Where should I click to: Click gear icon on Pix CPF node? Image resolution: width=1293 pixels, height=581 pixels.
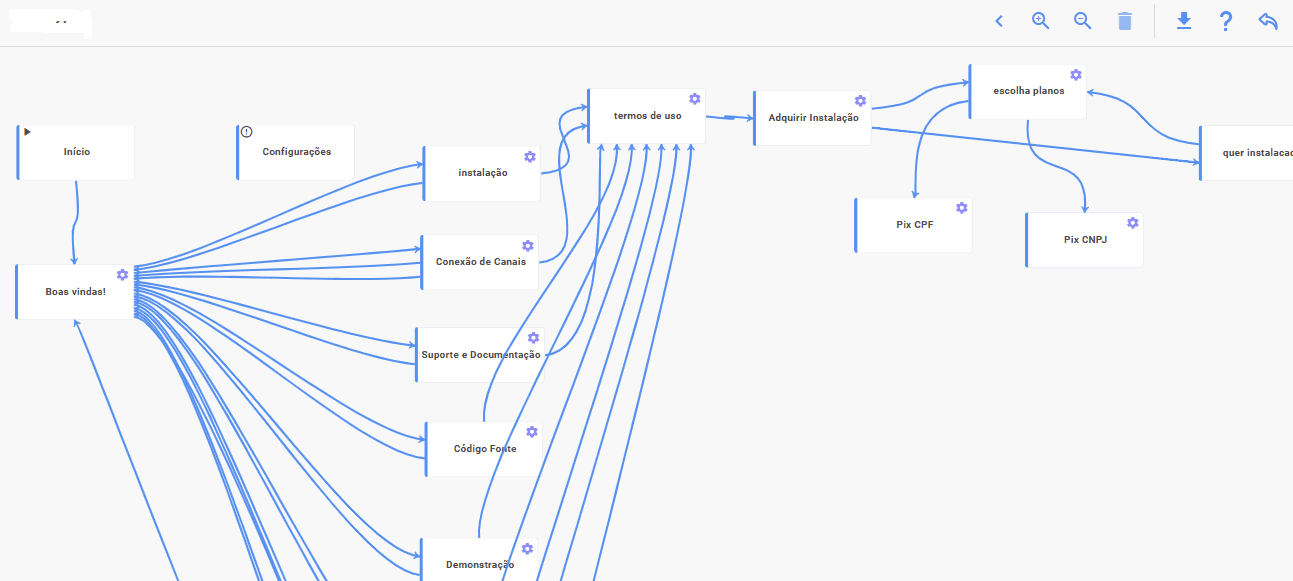(x=961, y=208)
